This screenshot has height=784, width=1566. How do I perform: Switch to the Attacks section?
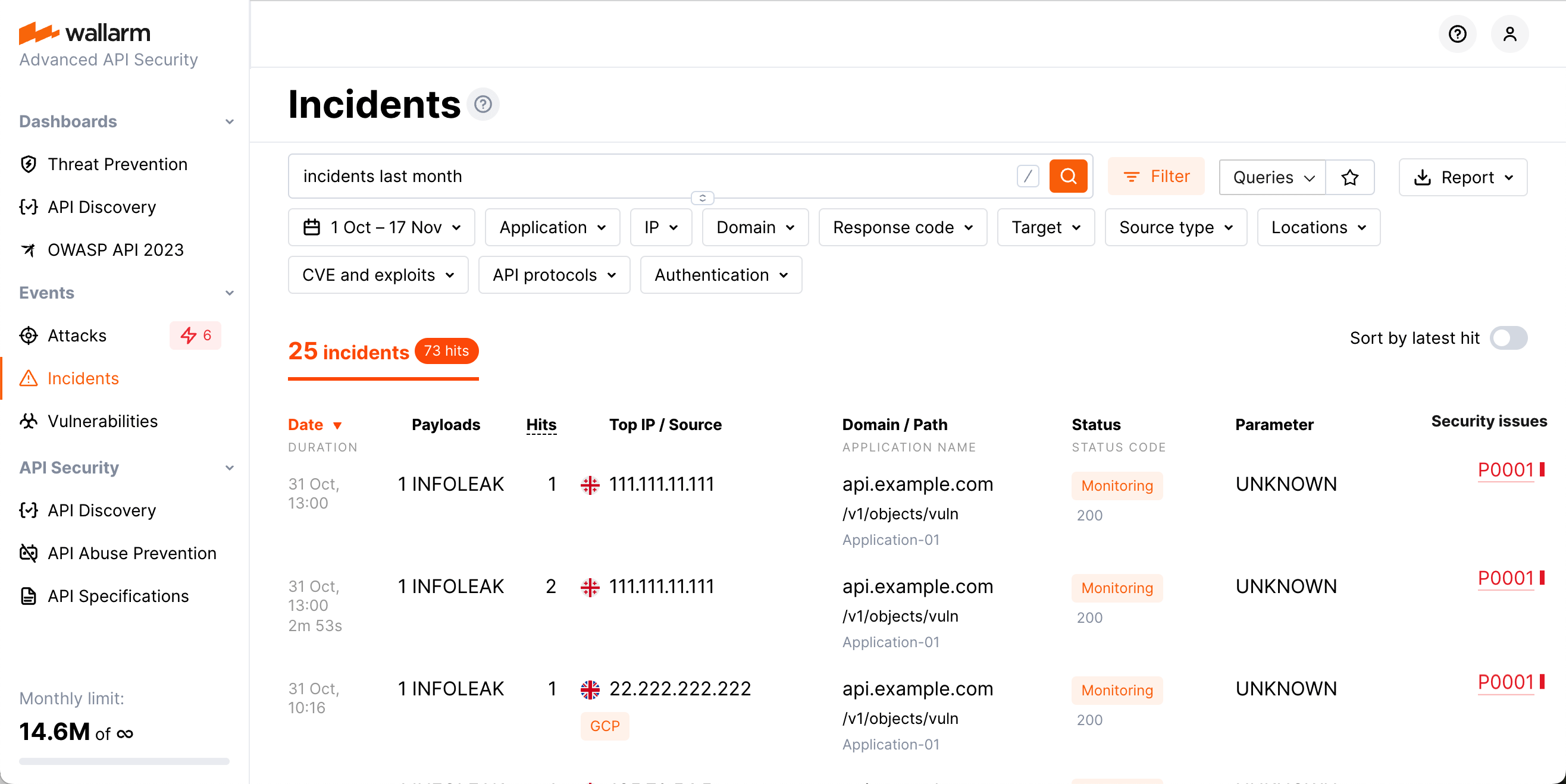pos(77,335)
